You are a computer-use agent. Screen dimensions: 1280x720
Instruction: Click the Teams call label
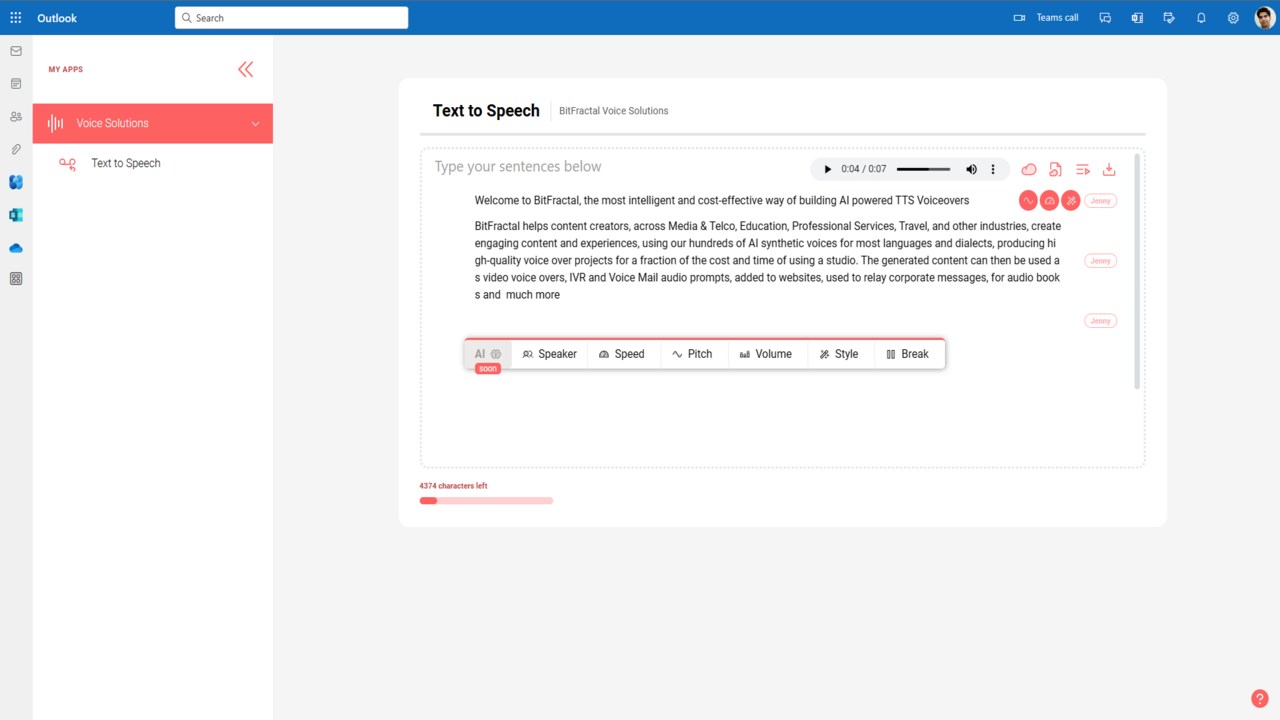(x=1057, y=18)
